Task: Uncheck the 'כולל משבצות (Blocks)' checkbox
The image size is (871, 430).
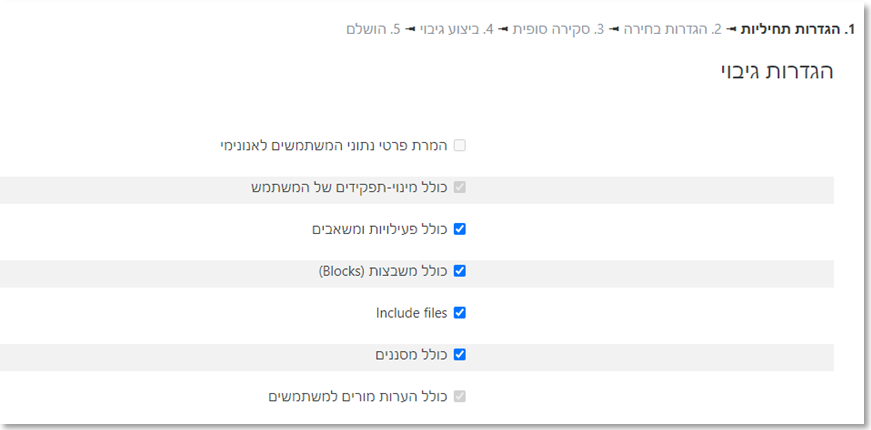Action: coord(460,271)
